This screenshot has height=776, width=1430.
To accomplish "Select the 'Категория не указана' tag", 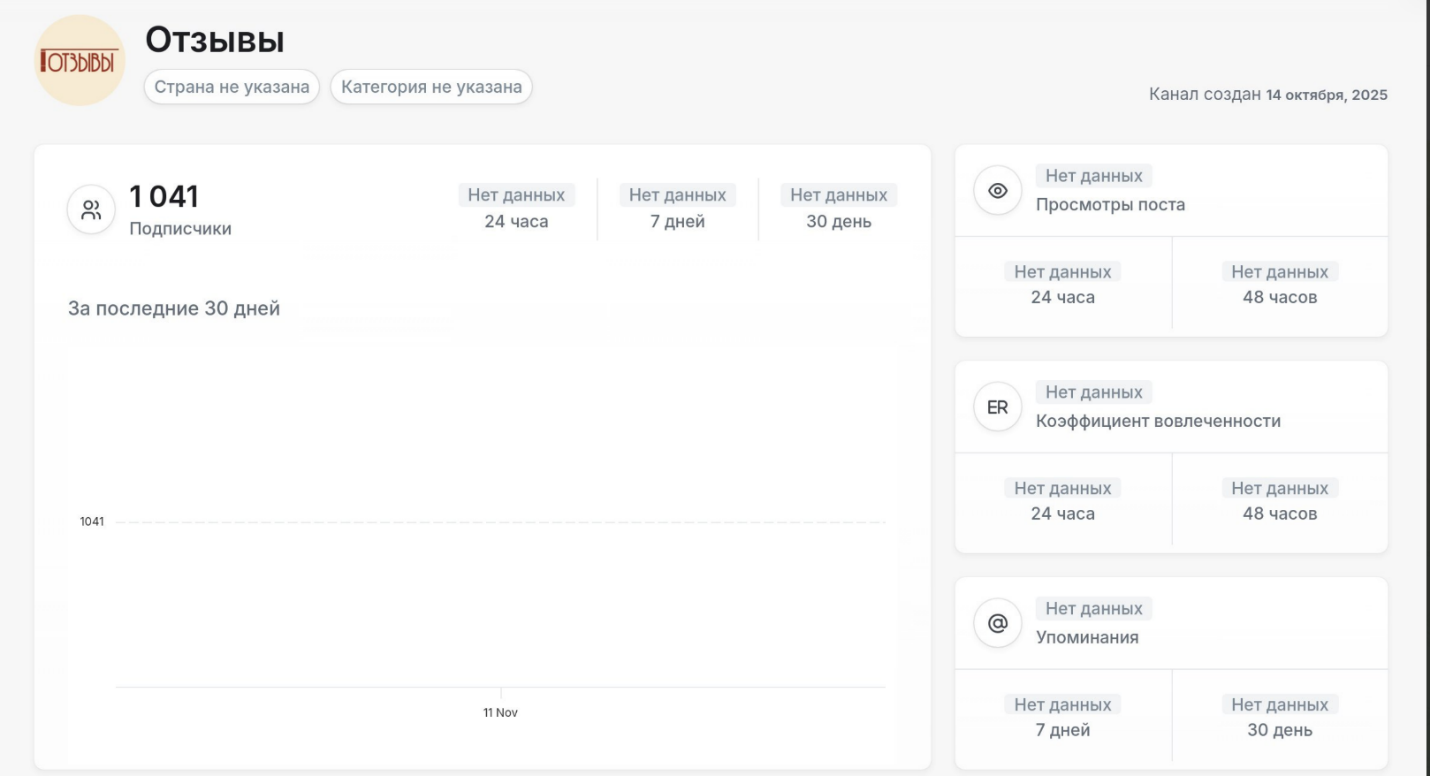I will [x=431, y=87].
